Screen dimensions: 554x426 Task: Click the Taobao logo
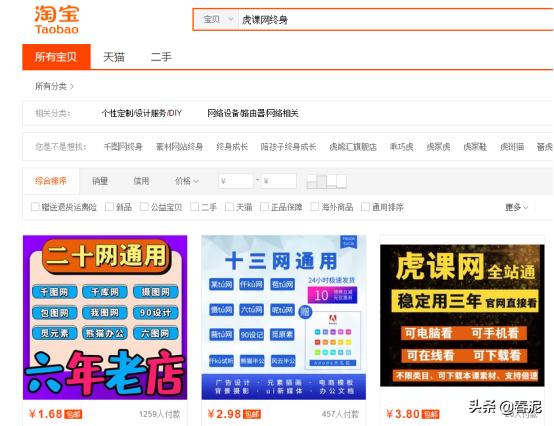57,20
